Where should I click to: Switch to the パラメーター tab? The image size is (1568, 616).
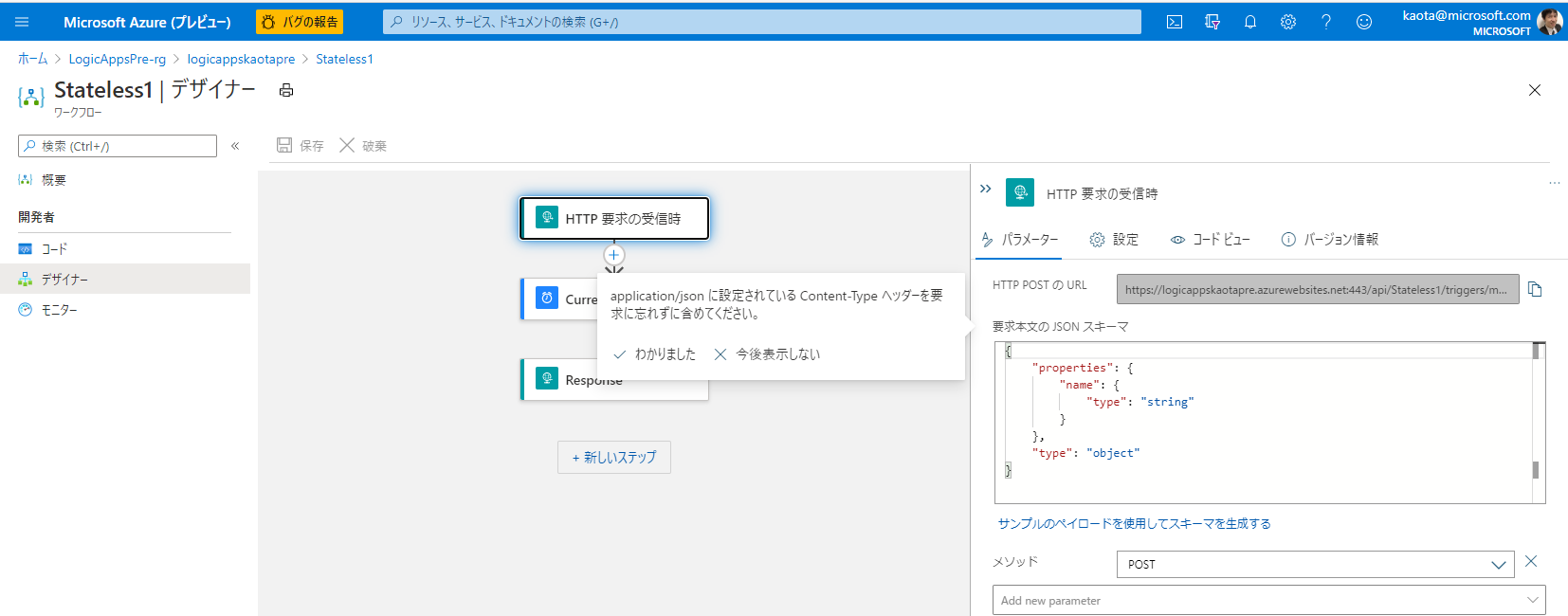[1020, 240]
